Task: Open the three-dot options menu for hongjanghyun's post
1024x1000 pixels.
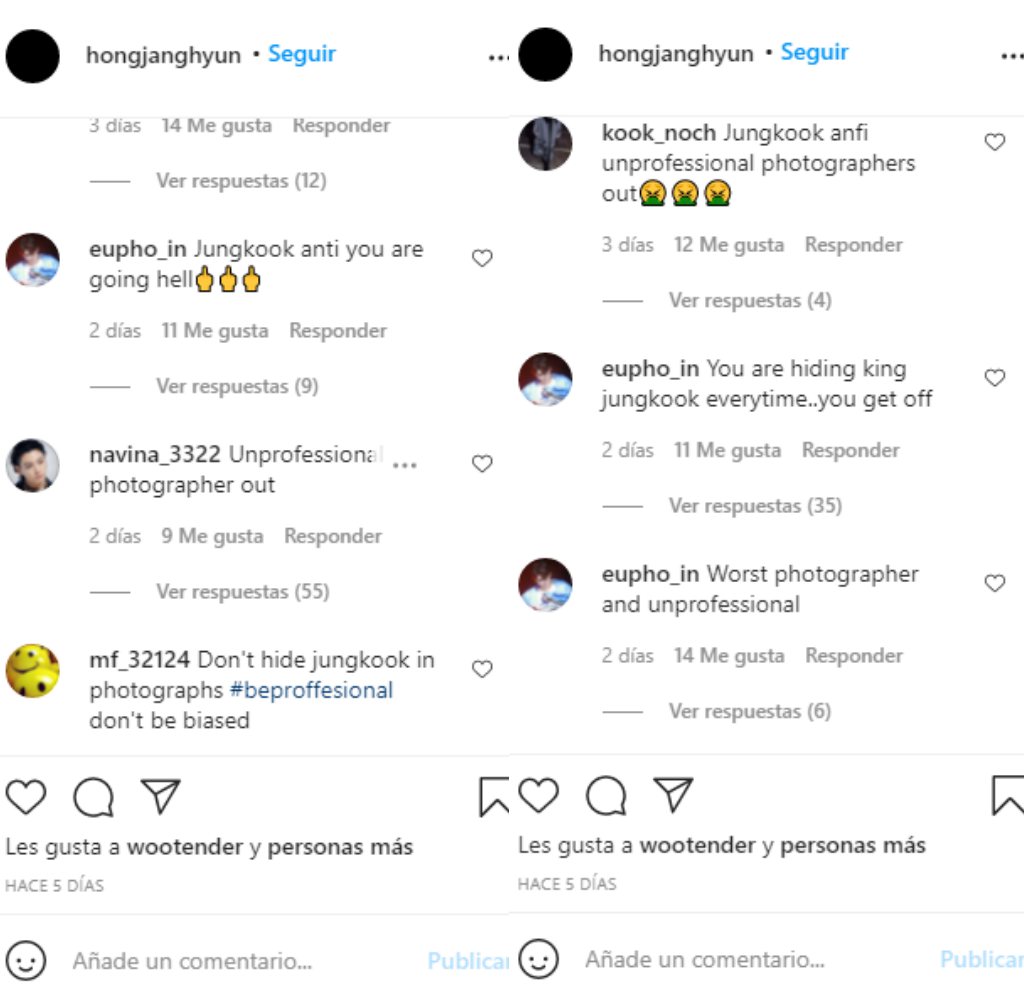Action: click(x=497, y=57)
